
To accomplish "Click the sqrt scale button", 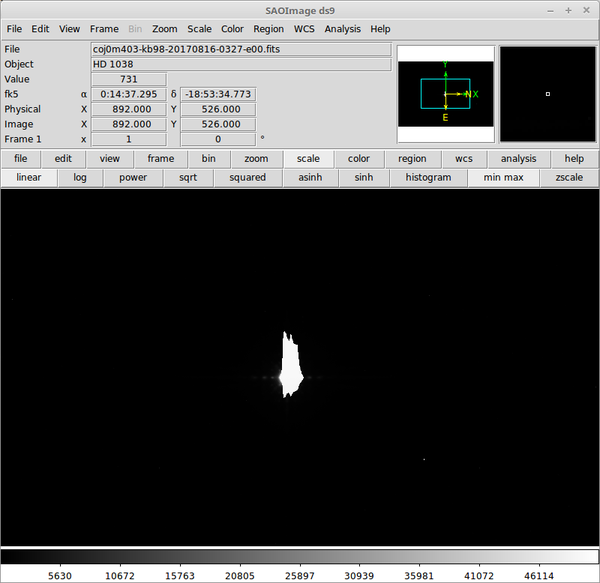I will 188,177.
